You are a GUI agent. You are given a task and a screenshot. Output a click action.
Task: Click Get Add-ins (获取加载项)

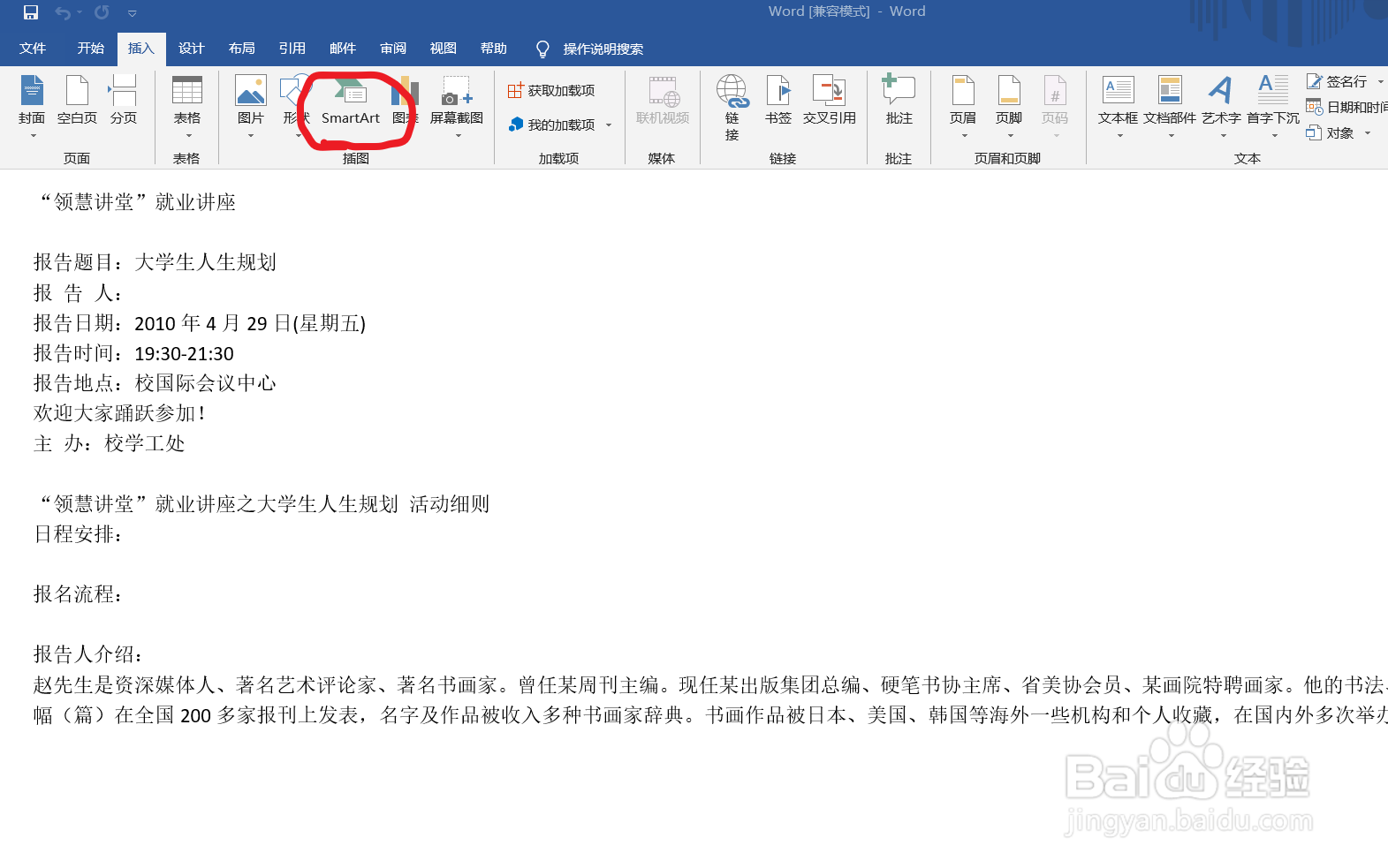pyautogui.click(x=551, y=91)
